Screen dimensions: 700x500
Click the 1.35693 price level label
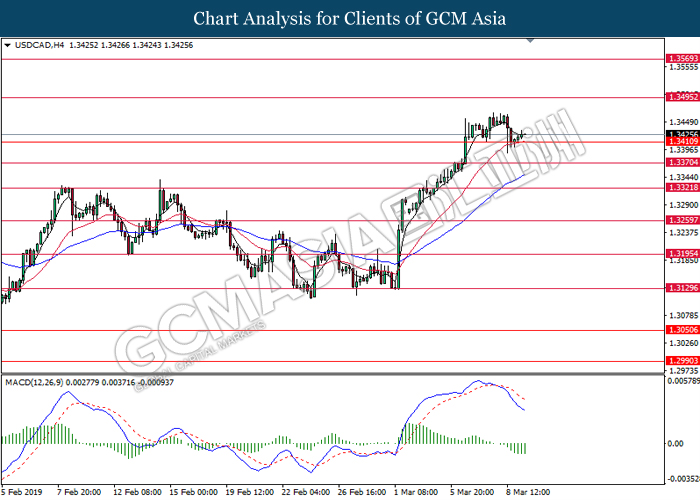tap(683, 58)
